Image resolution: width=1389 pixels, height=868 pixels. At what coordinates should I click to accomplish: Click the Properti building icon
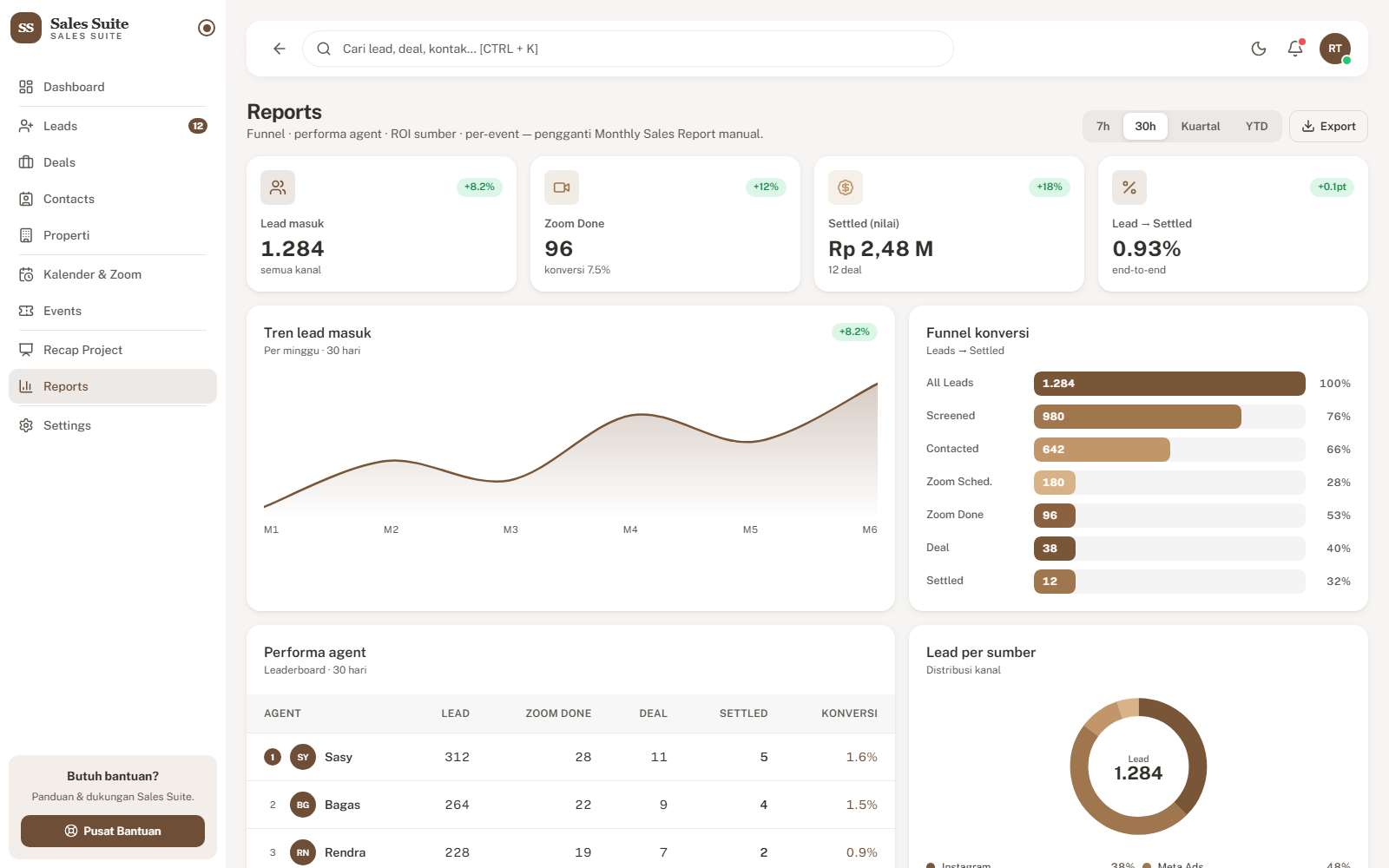click(x=26, y=235)
